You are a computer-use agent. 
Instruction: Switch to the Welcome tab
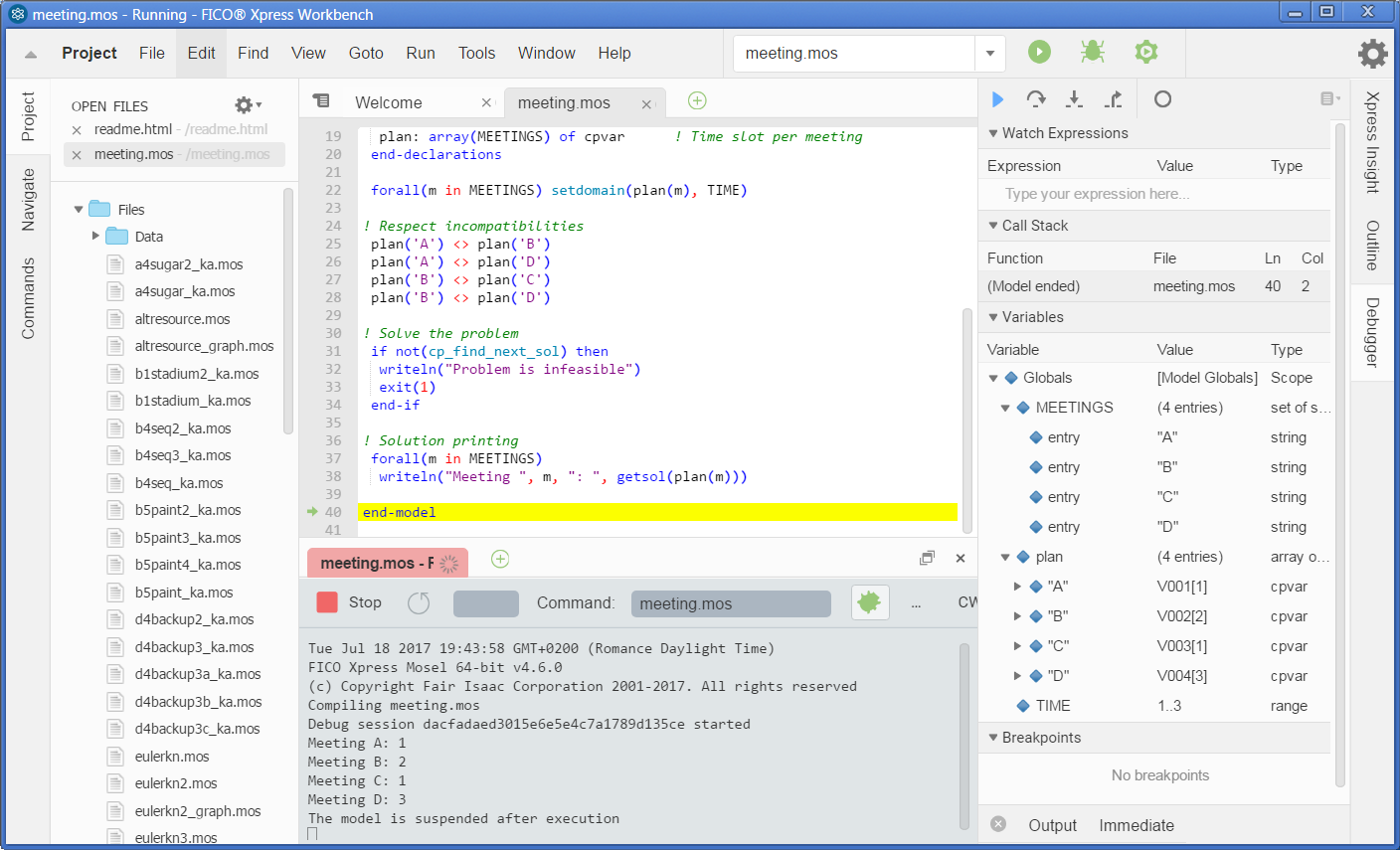(389, 103)
